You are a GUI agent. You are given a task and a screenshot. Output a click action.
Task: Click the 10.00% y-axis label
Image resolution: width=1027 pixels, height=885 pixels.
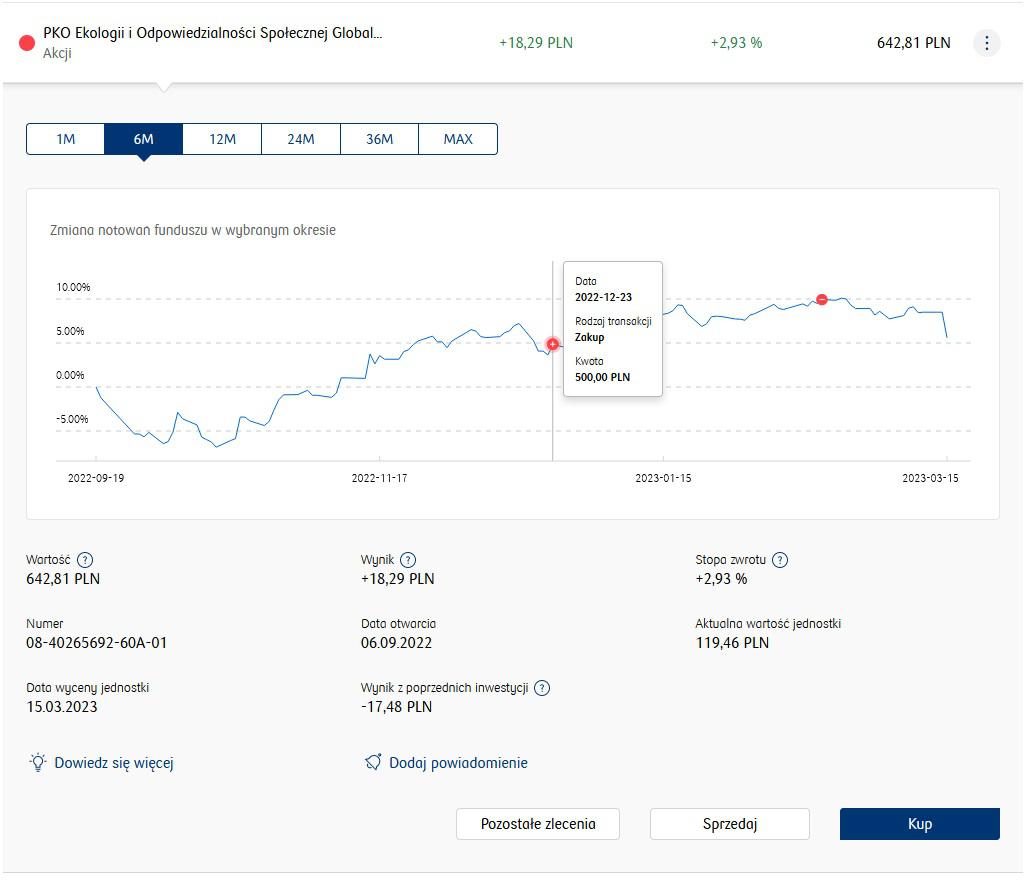73,288
